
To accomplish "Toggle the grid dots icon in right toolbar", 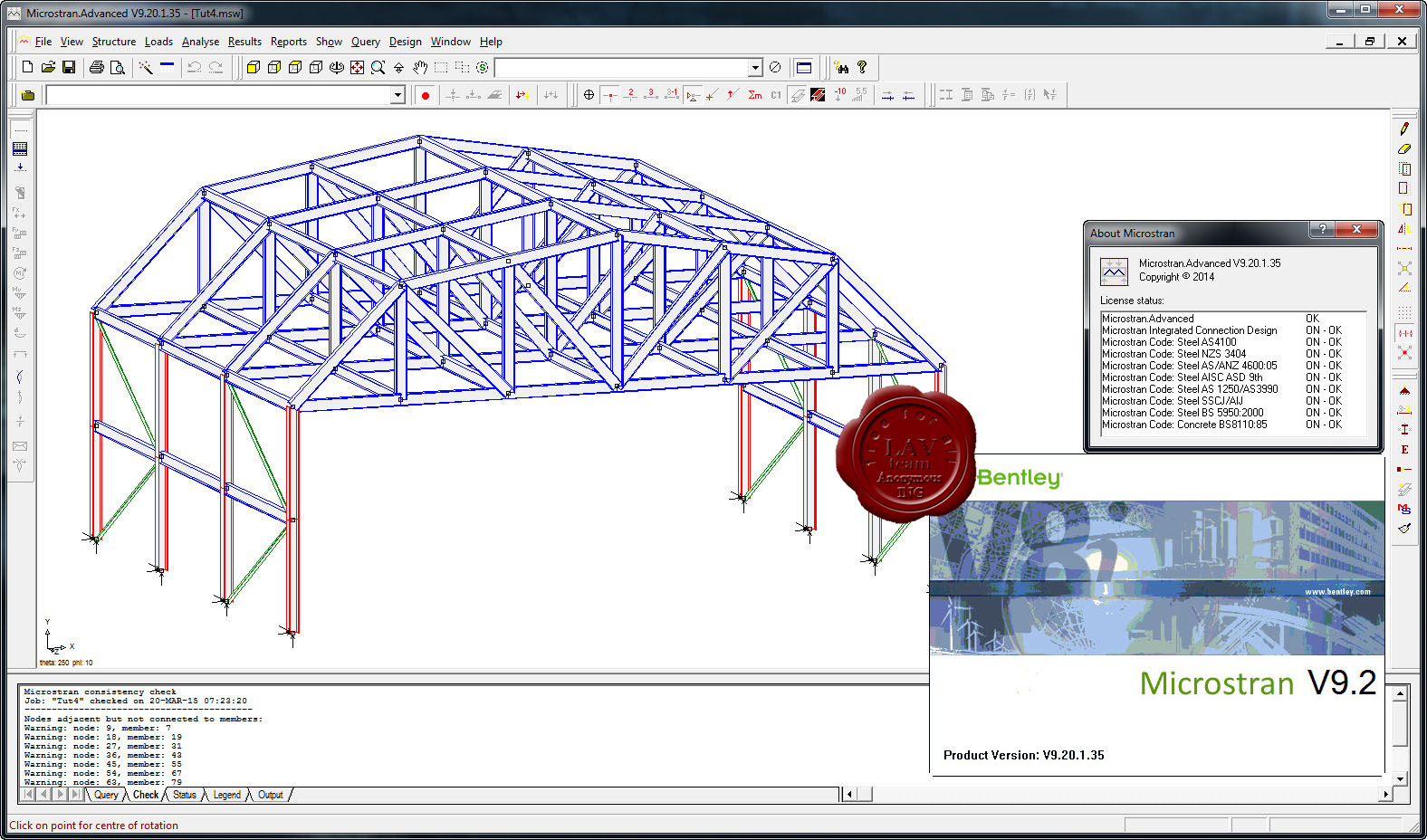I will pos(1404,311).
